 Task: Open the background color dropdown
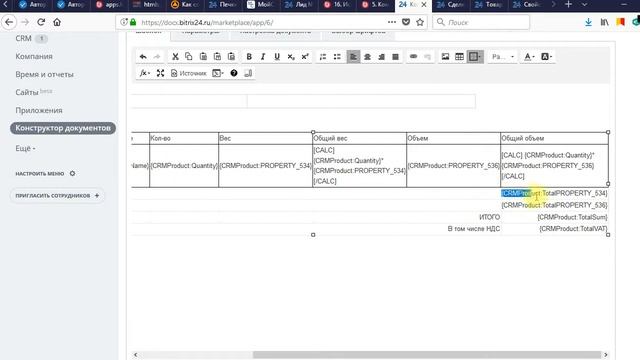[546, 57]
